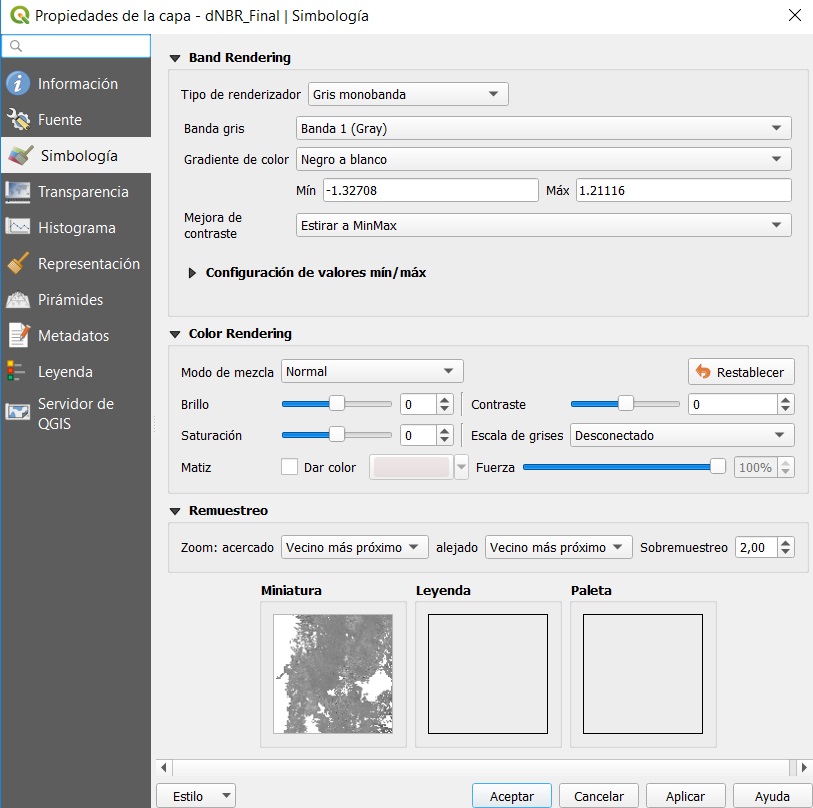Image resolution: width=813 pixels, height=808 pixels.
Task: Switch to Servidor de QGIS tab
Action: click(75, 413)
